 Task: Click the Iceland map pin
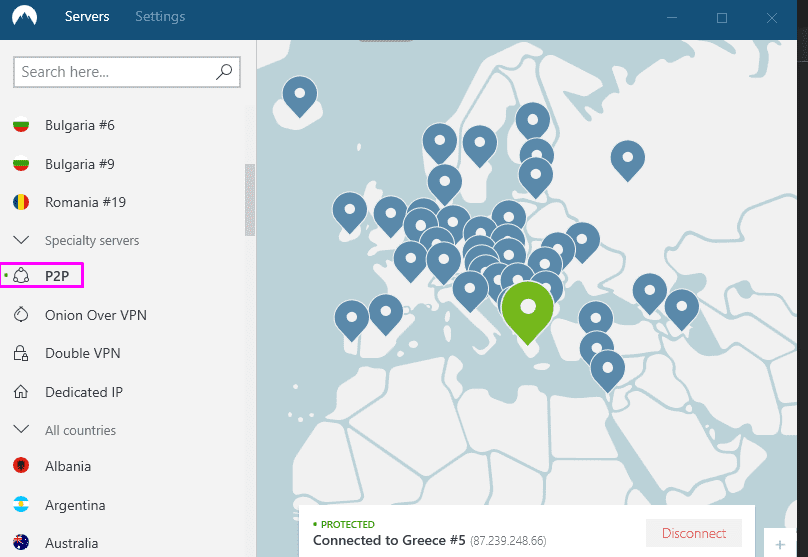tap(300, 96)
